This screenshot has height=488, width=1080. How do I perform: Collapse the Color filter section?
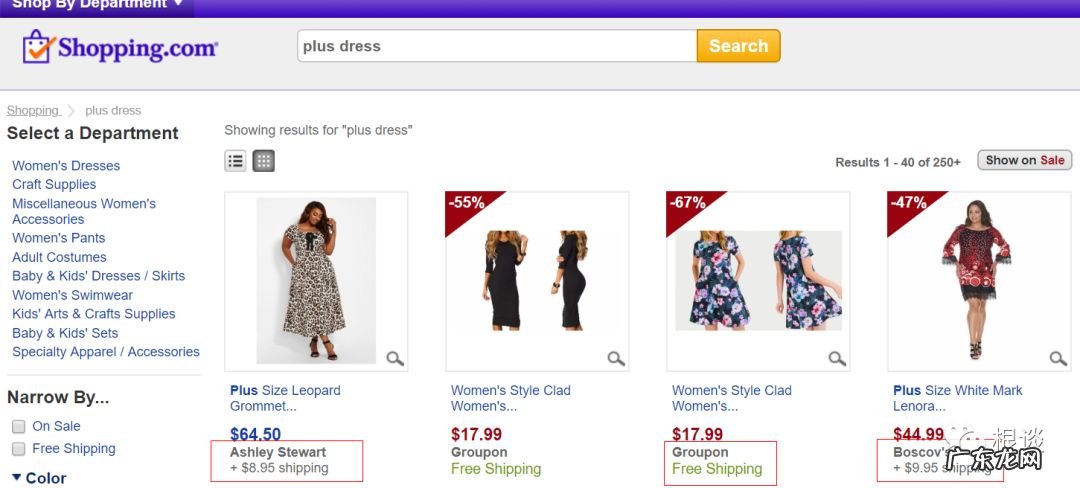17,478
